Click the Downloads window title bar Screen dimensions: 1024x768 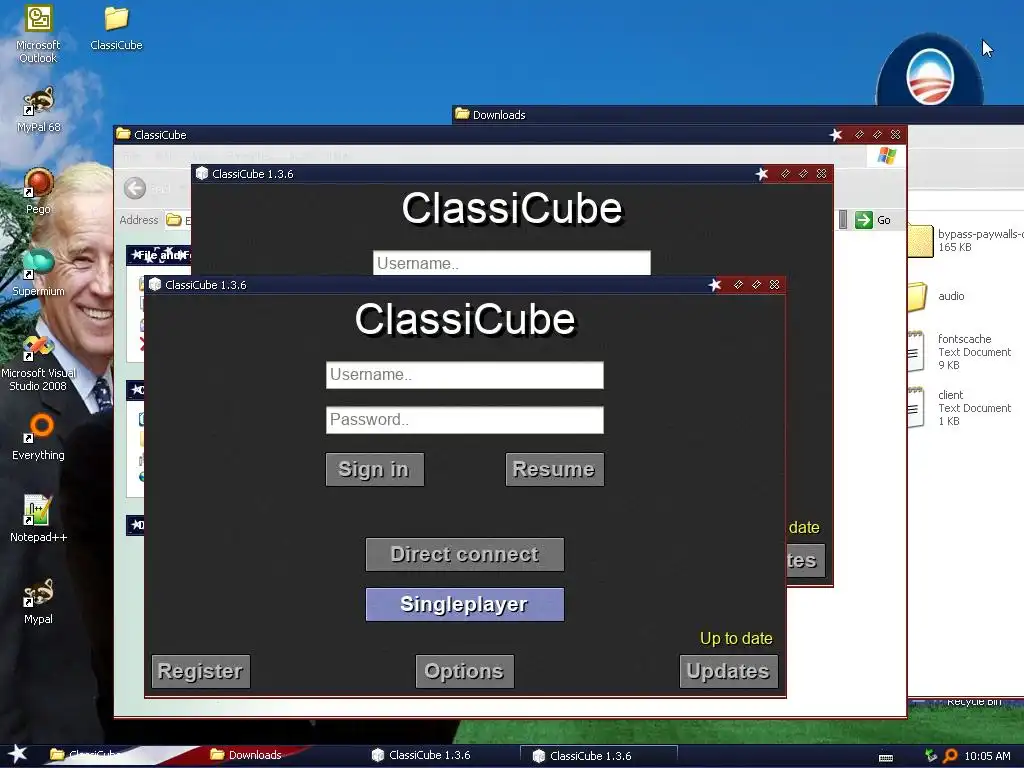[738, 114]
